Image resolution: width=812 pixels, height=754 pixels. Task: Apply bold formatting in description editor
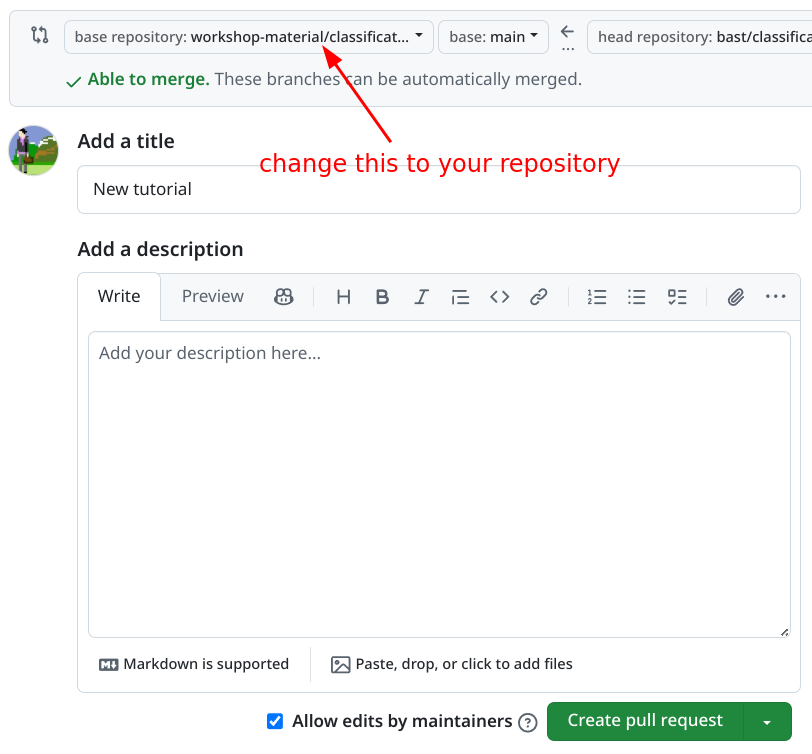pos(382,297)
